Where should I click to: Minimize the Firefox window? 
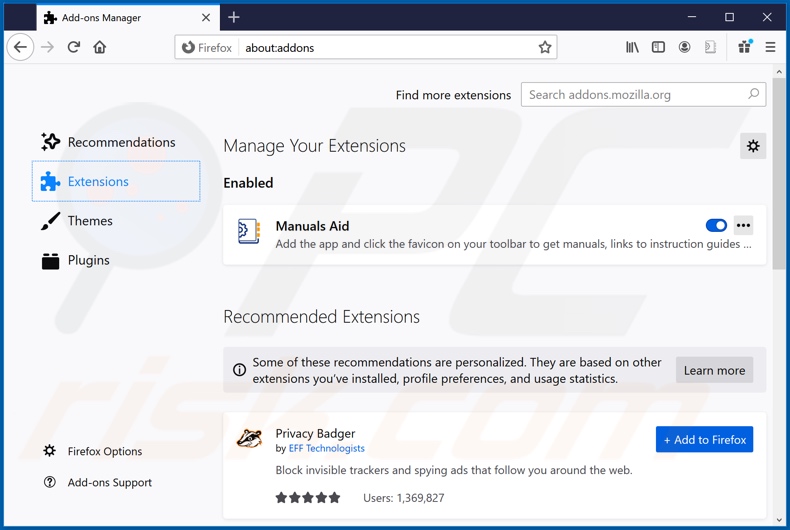(x=692, y=17)
